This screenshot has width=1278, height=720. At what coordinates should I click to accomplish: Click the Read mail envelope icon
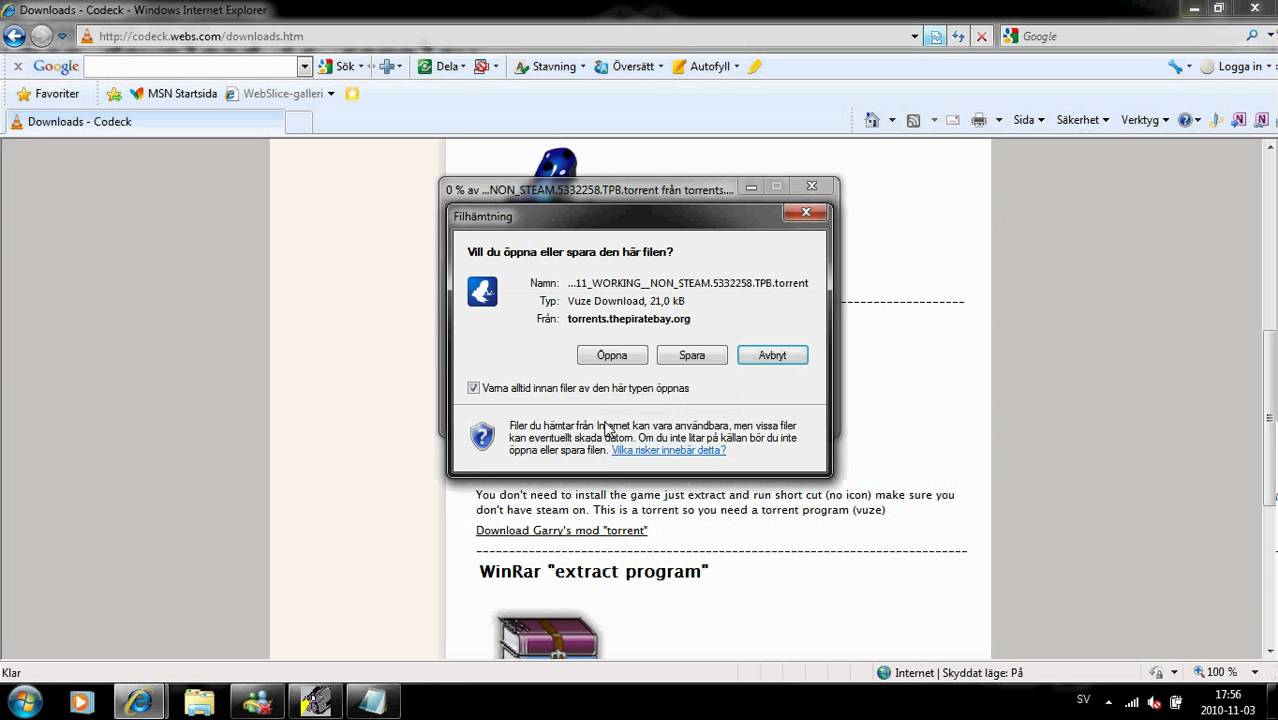click(953, 120)
